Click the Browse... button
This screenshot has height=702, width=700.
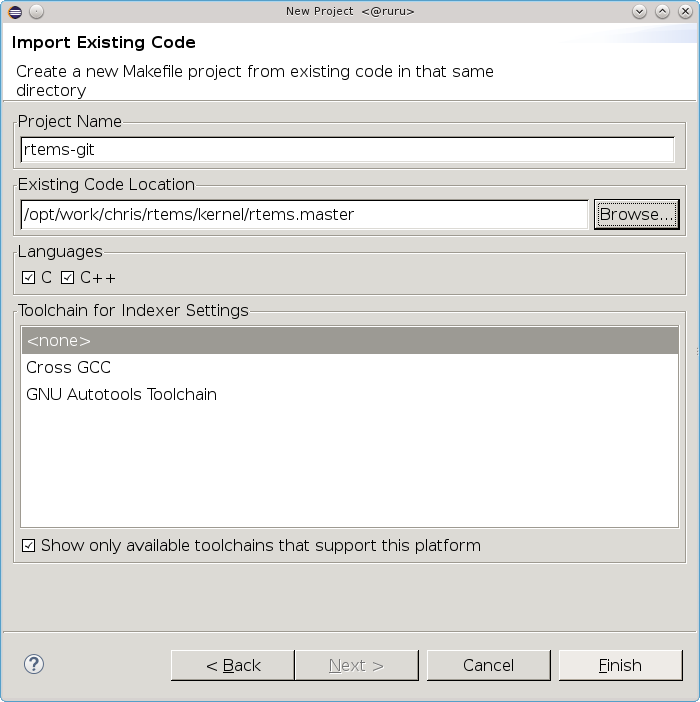tap(636, 214)
